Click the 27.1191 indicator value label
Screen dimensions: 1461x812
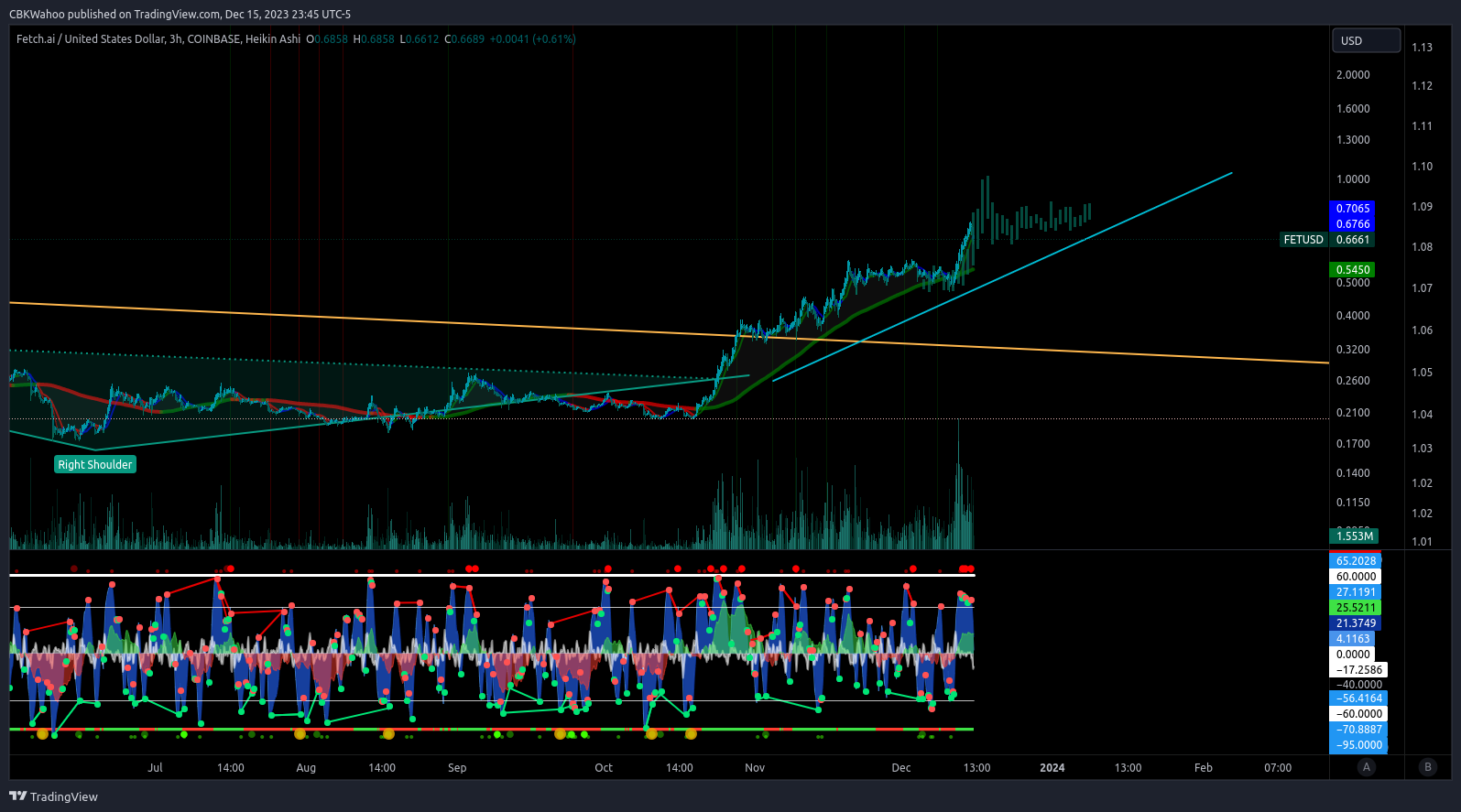[x=1356, y=592]
